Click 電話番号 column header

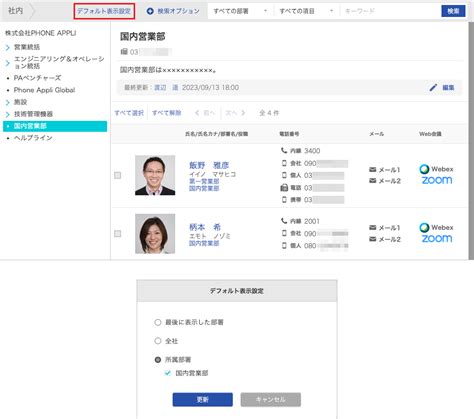[289, 134]
